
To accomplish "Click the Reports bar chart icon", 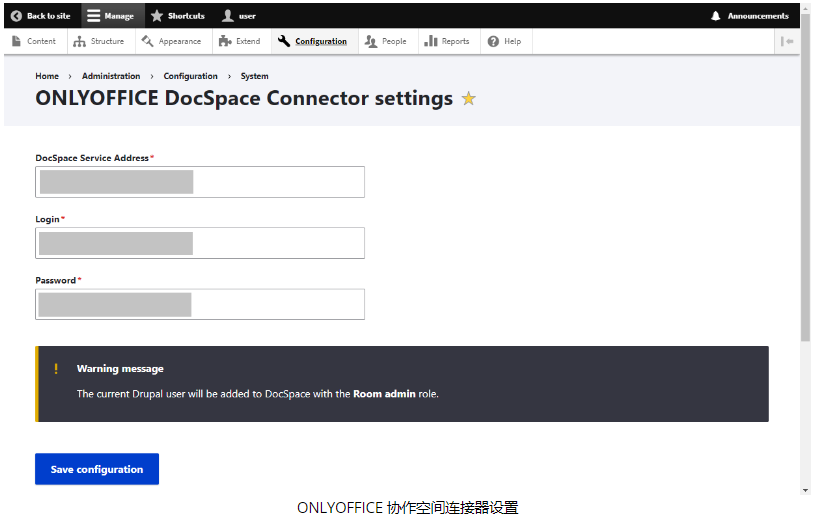I will [x=431, y=41].
